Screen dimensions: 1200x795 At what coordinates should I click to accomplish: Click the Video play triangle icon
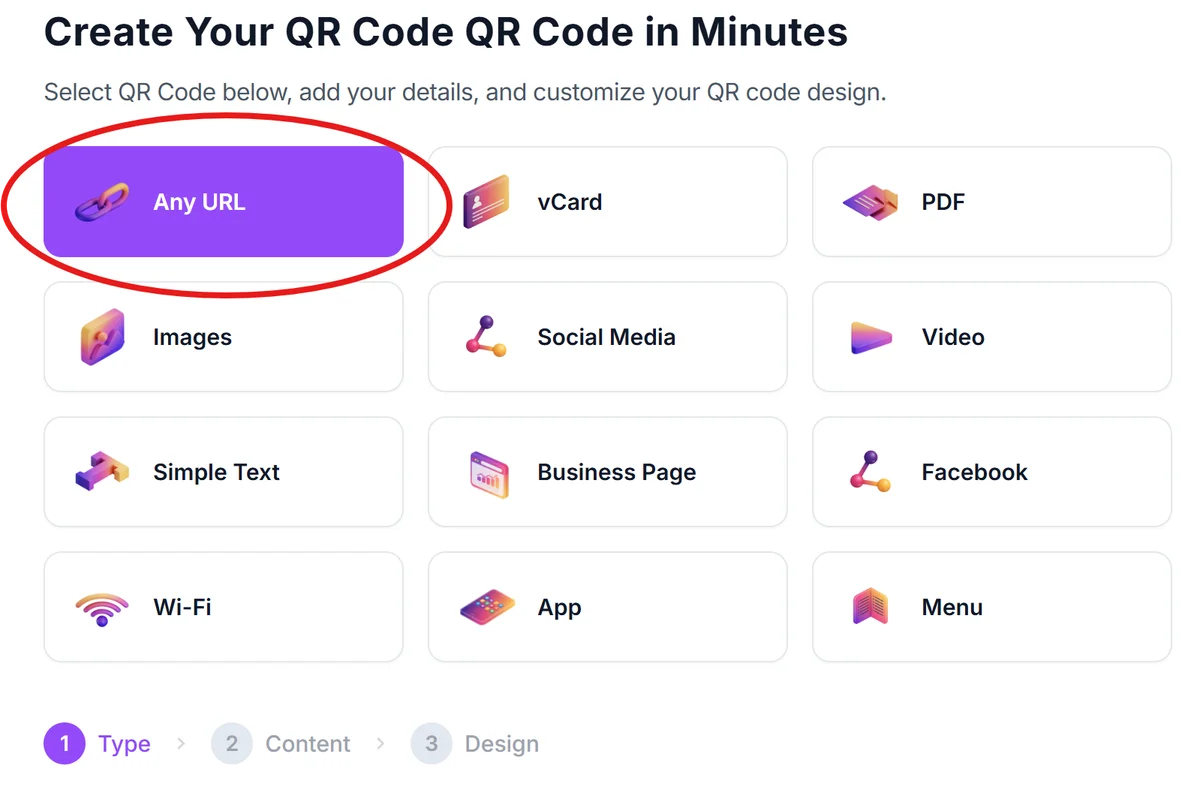872,337
